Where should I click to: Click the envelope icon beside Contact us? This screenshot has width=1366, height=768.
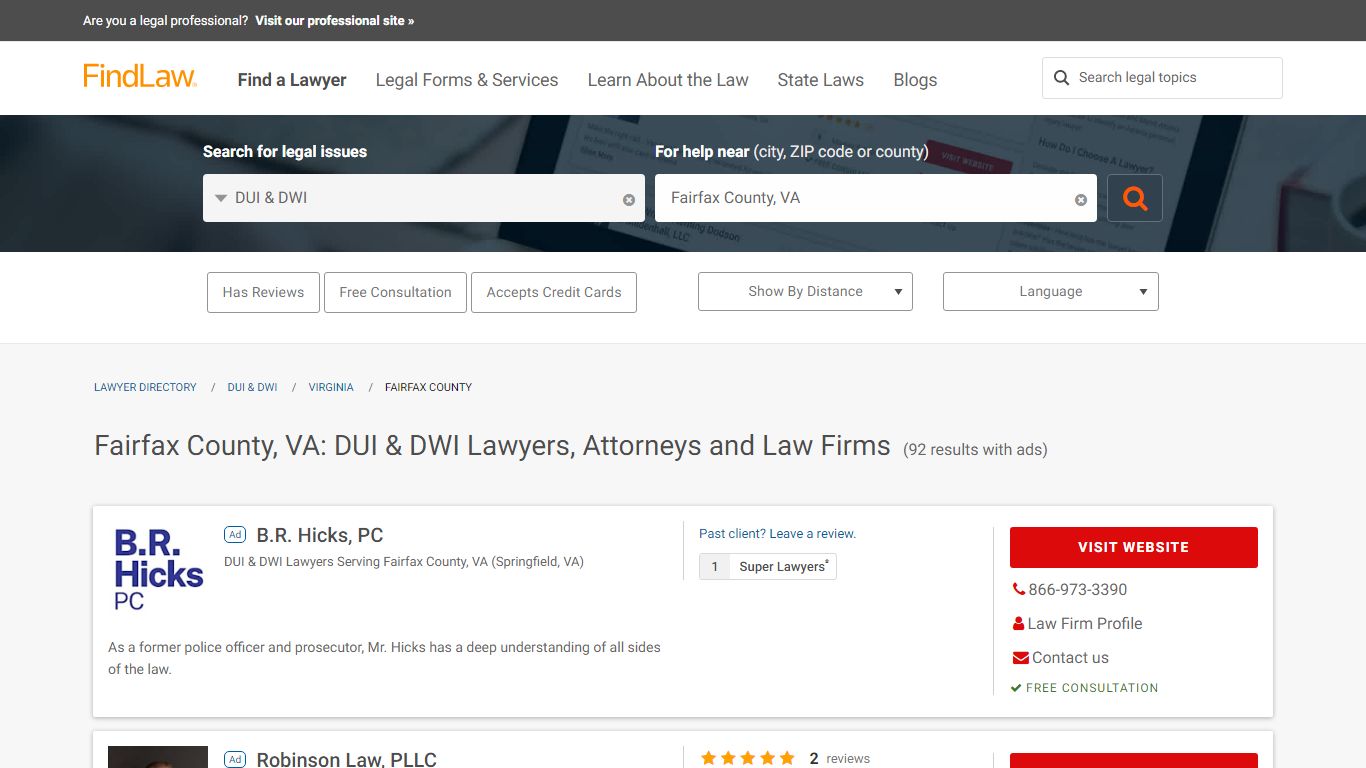1020,658
